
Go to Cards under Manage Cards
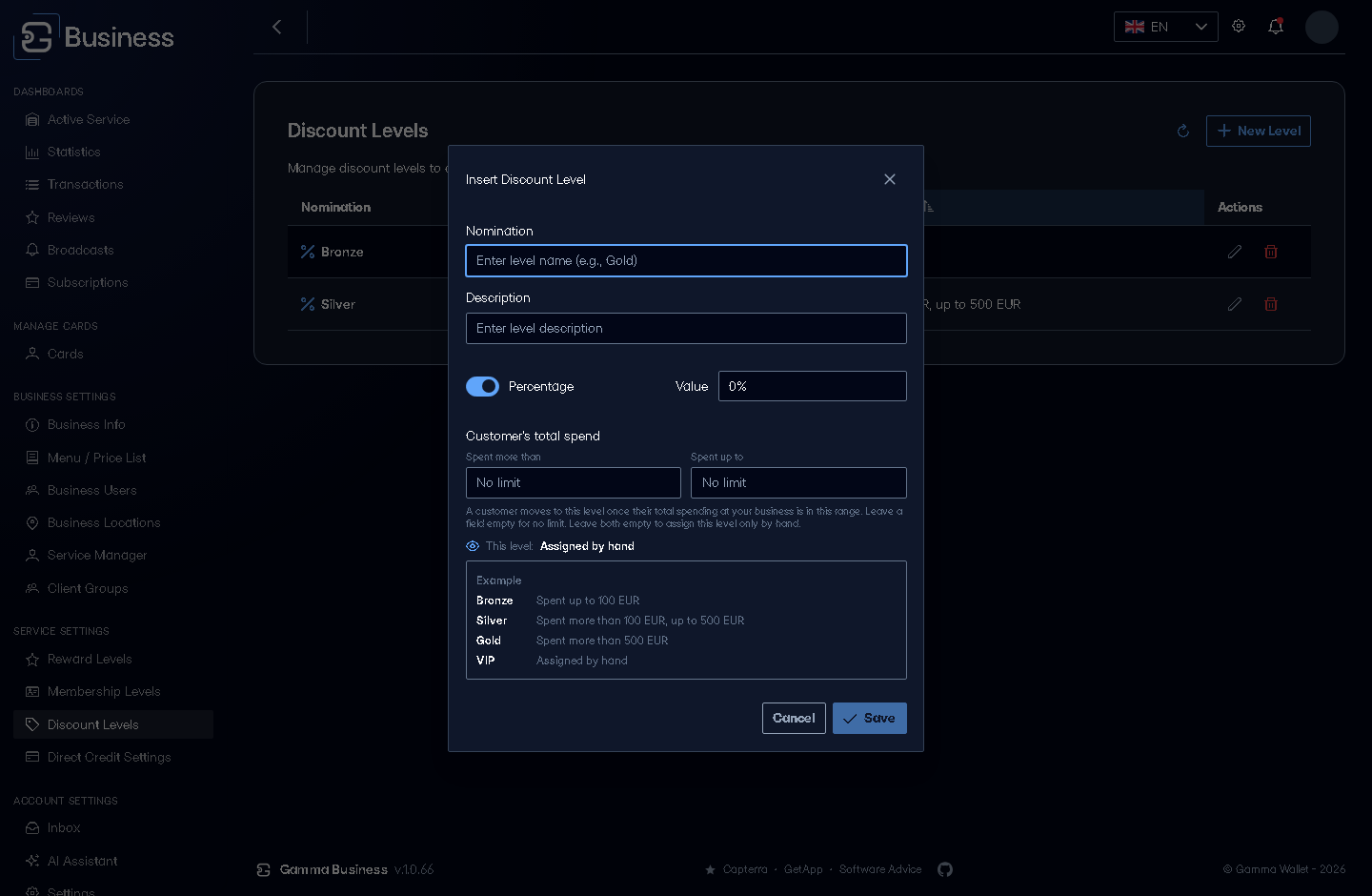113,354
